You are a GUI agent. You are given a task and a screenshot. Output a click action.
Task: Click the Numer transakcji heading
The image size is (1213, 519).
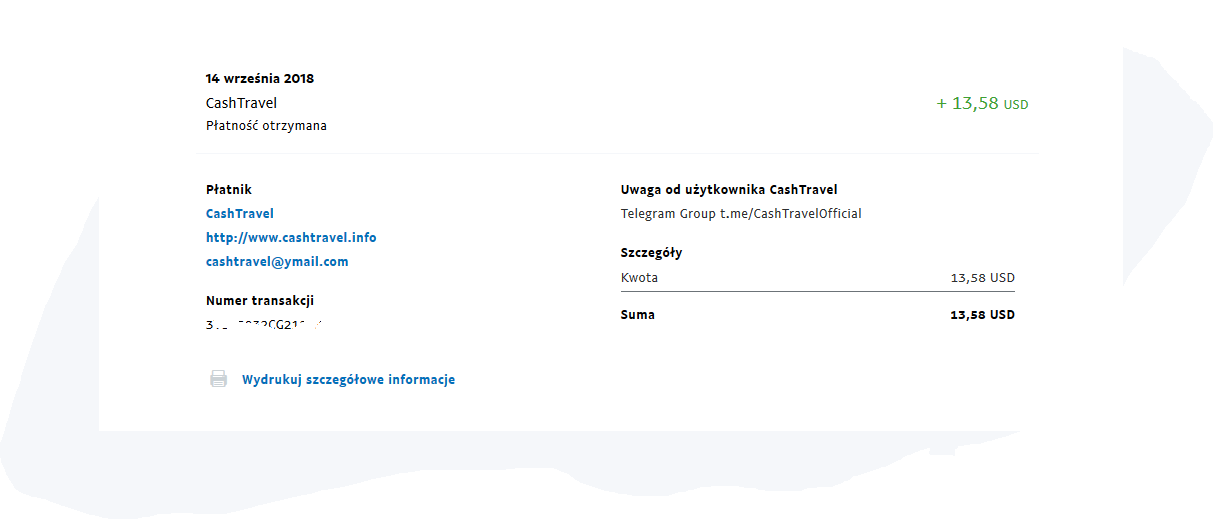260,301
